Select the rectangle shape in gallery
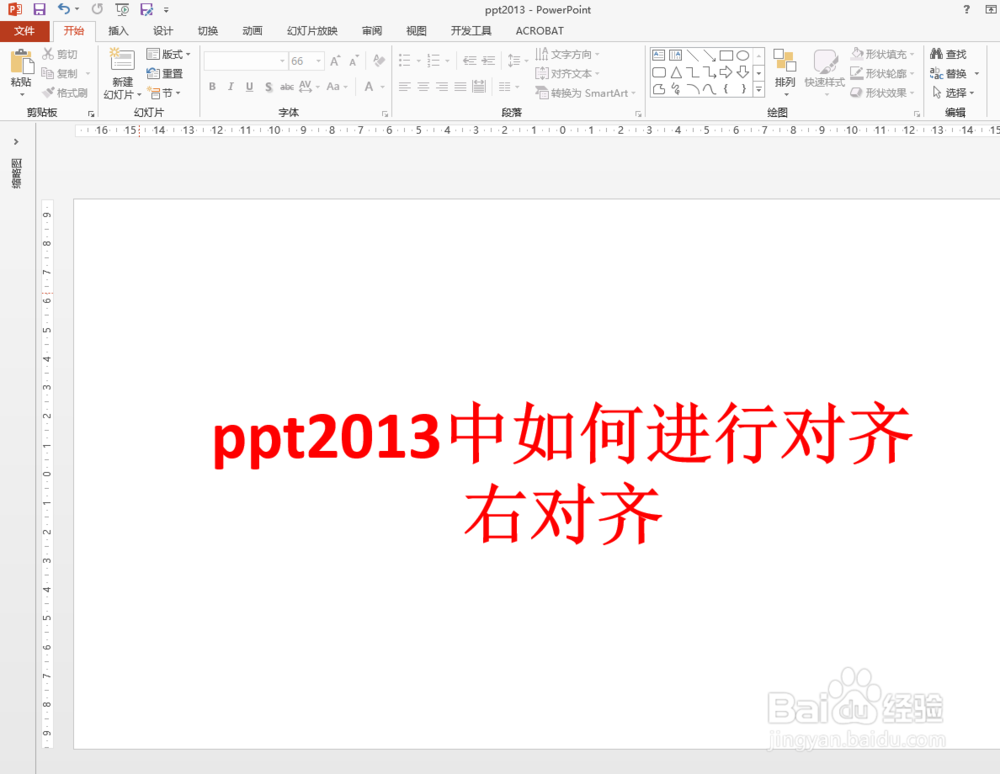 click(x=726, y=55)
